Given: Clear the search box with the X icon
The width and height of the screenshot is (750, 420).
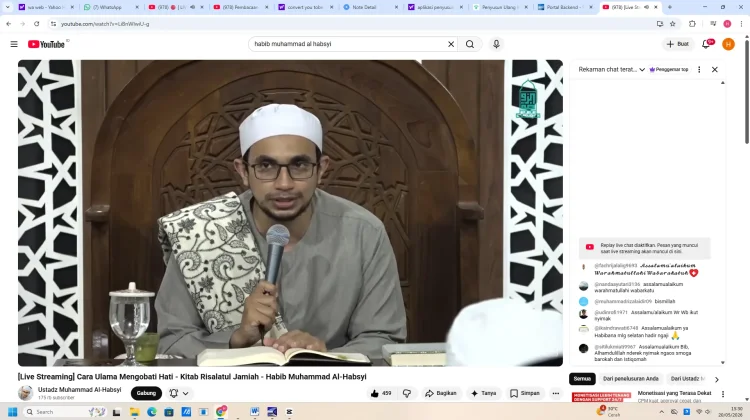Looking at the screenshot, I should [451, 44].
